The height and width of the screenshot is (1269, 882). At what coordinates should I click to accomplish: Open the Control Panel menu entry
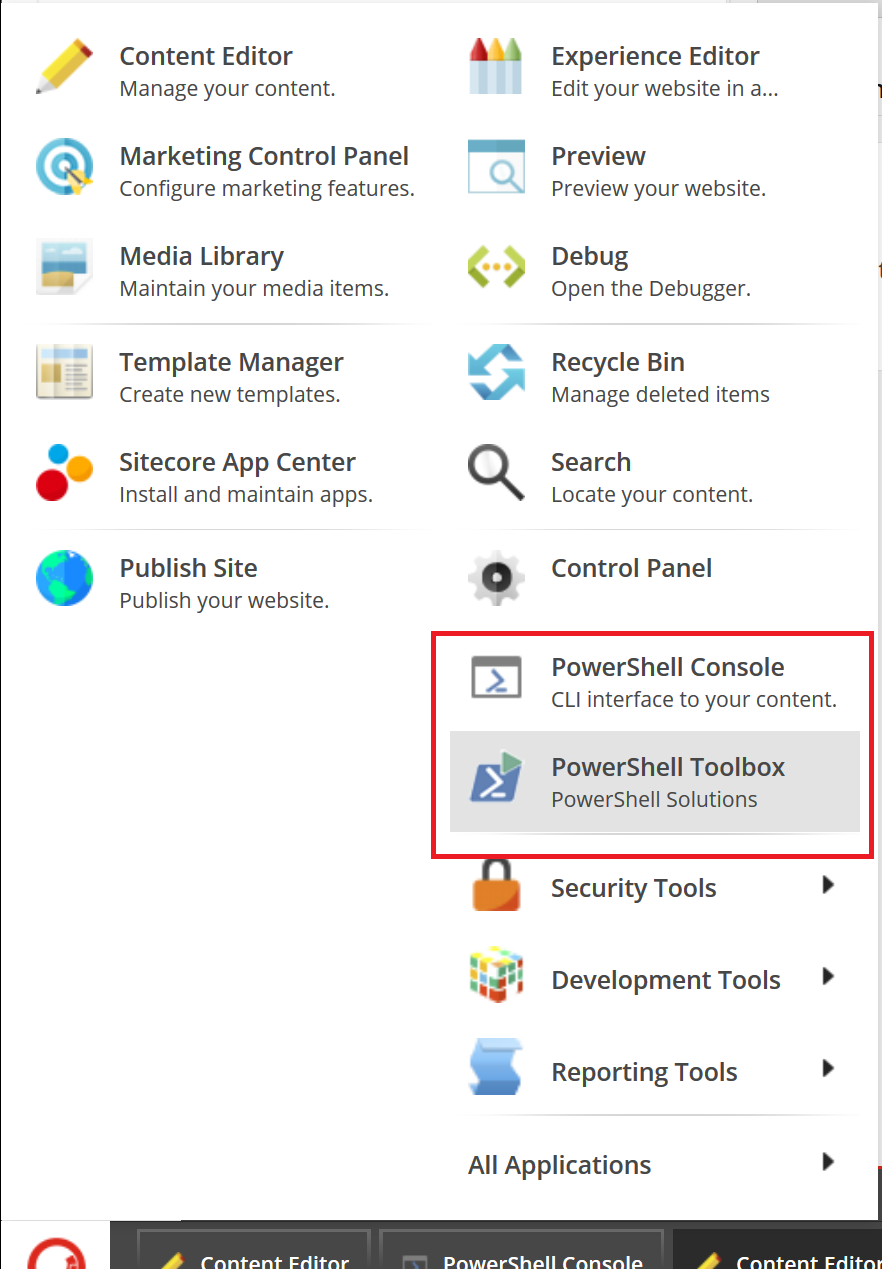[631, 569]
